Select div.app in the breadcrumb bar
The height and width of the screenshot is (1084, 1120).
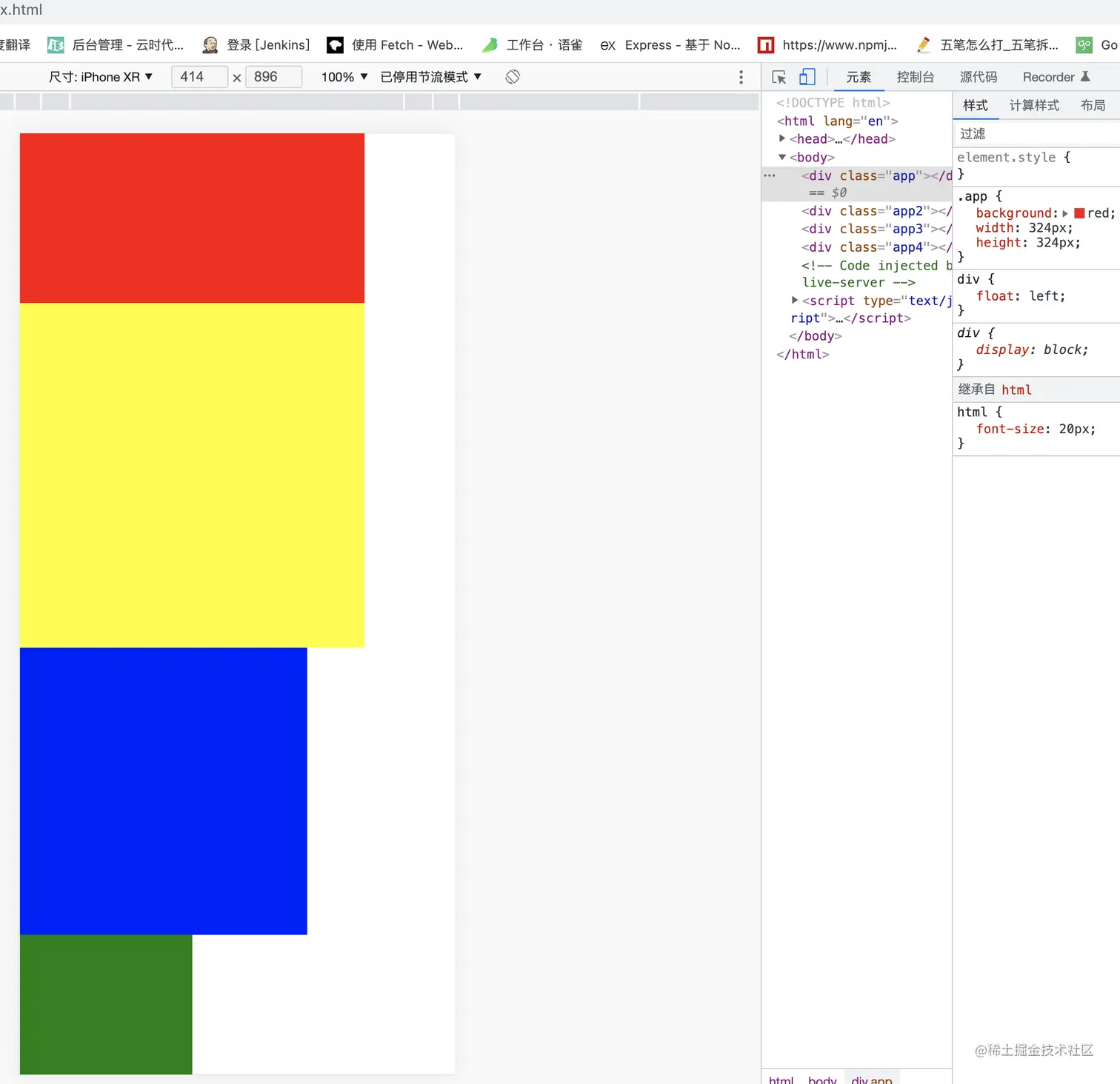click(872, 1080)
